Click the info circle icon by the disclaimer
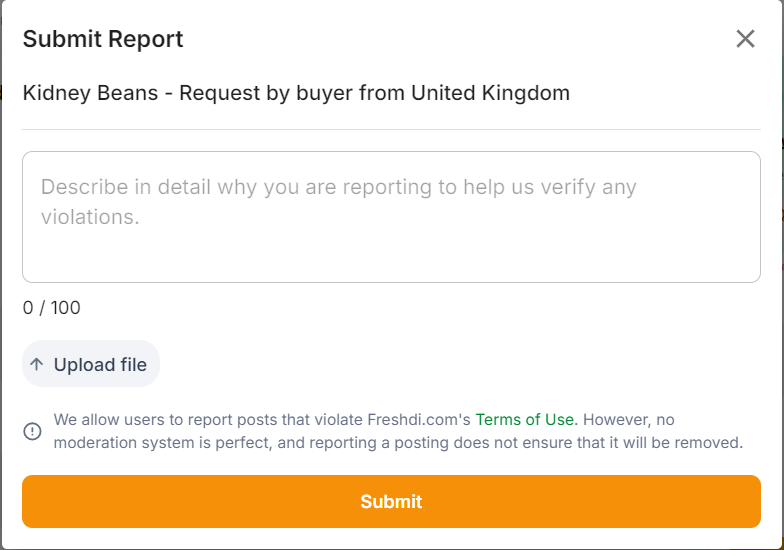 click(x=32, y=431)
